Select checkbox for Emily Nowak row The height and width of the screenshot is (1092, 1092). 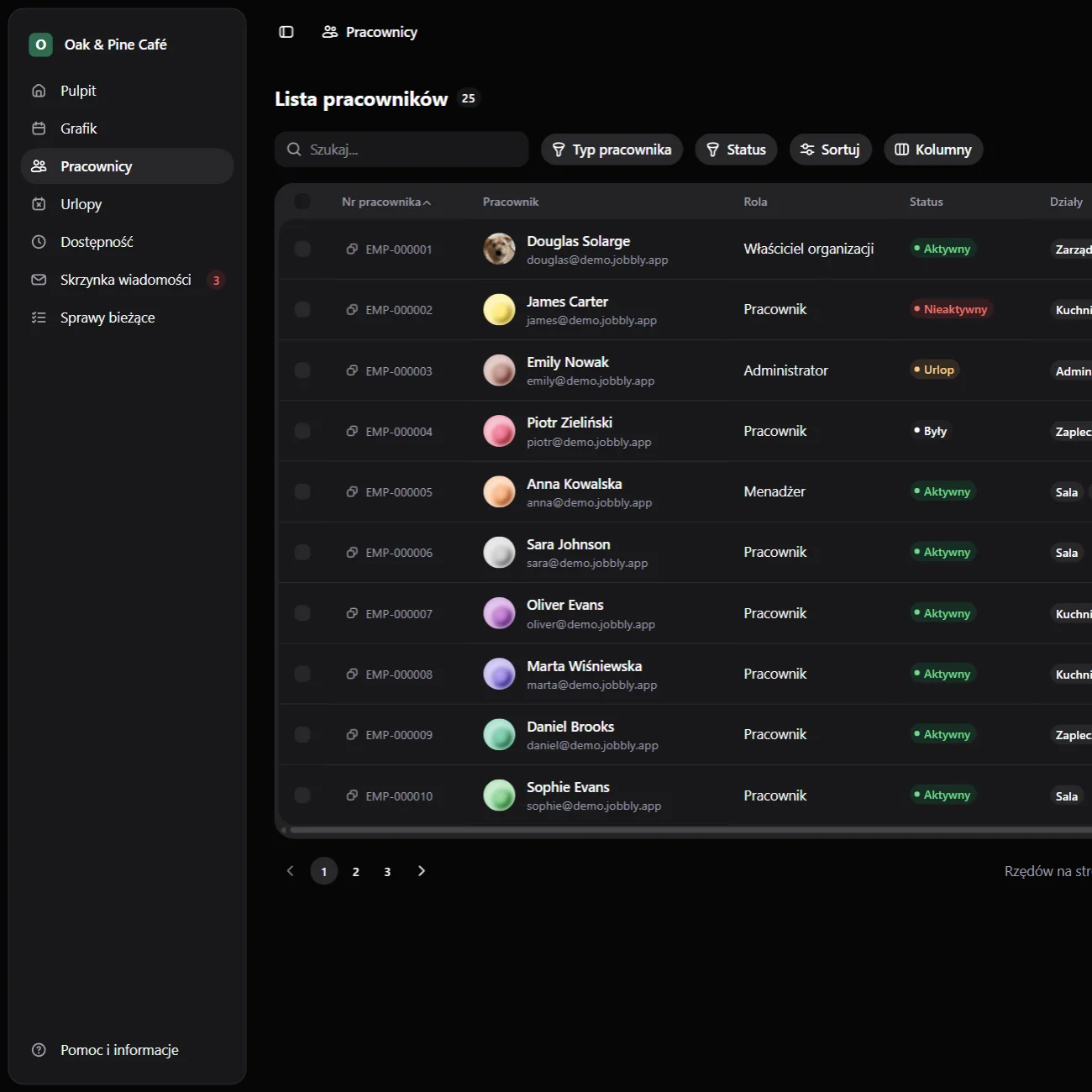[x=302, y=370]
